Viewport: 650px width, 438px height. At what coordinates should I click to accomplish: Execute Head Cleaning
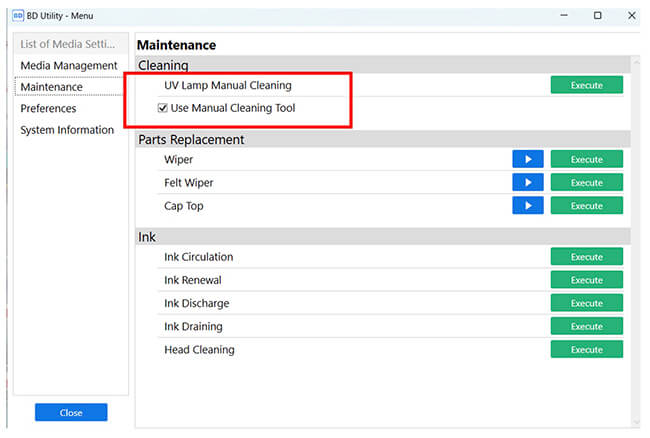586,350
